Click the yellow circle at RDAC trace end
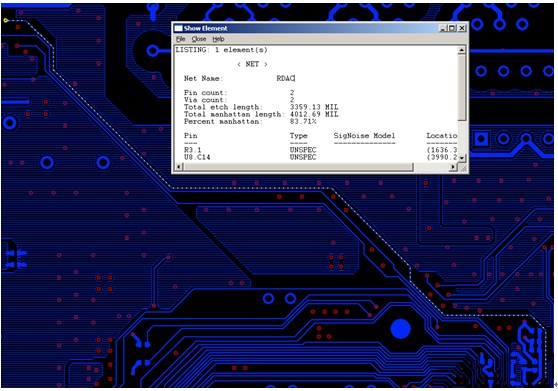Image resolution: width=558 pixels, height=391 pixels. 5,20
